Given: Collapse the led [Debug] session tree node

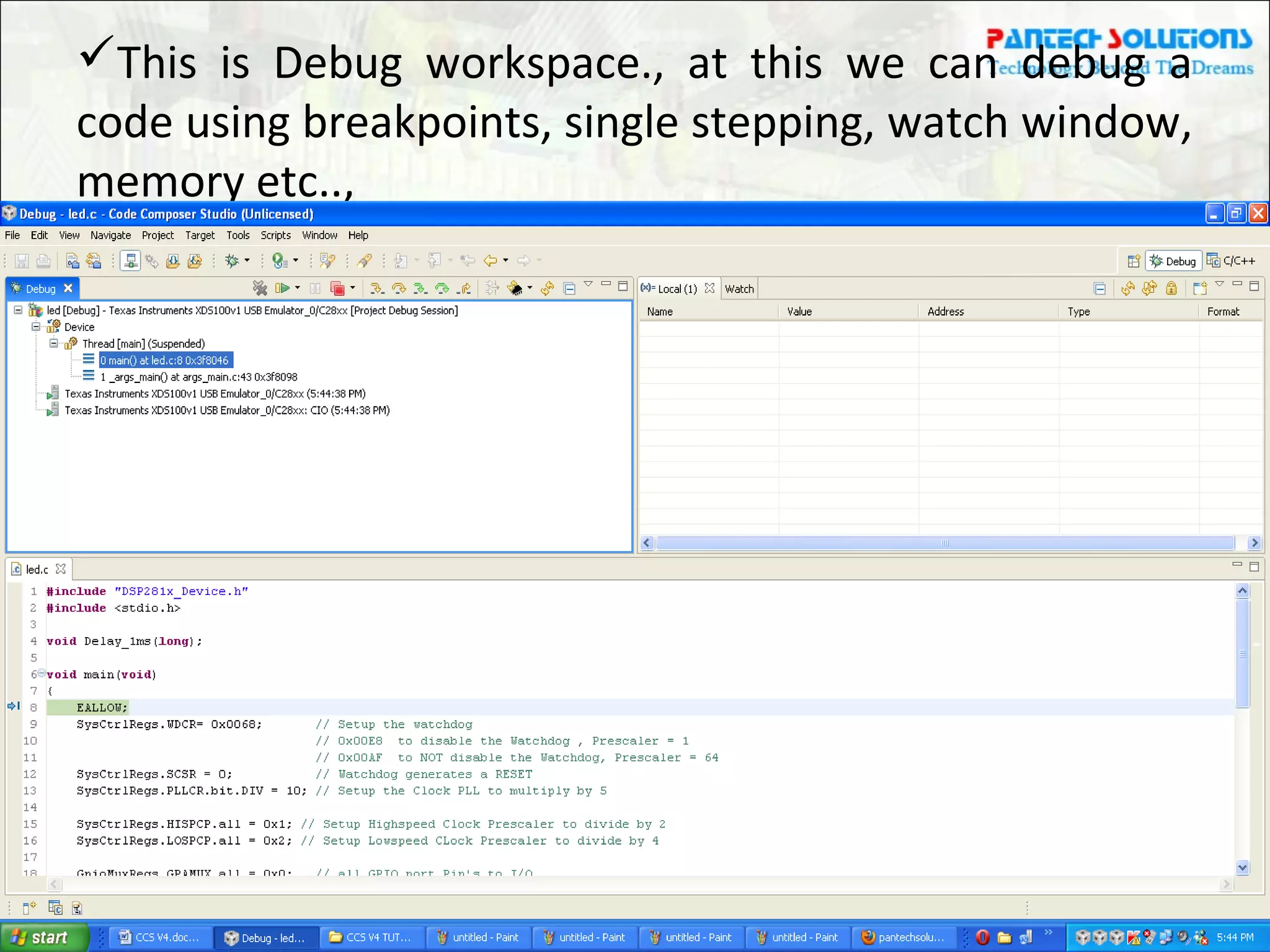Looking at the screenshot, I should pos(18,310).
